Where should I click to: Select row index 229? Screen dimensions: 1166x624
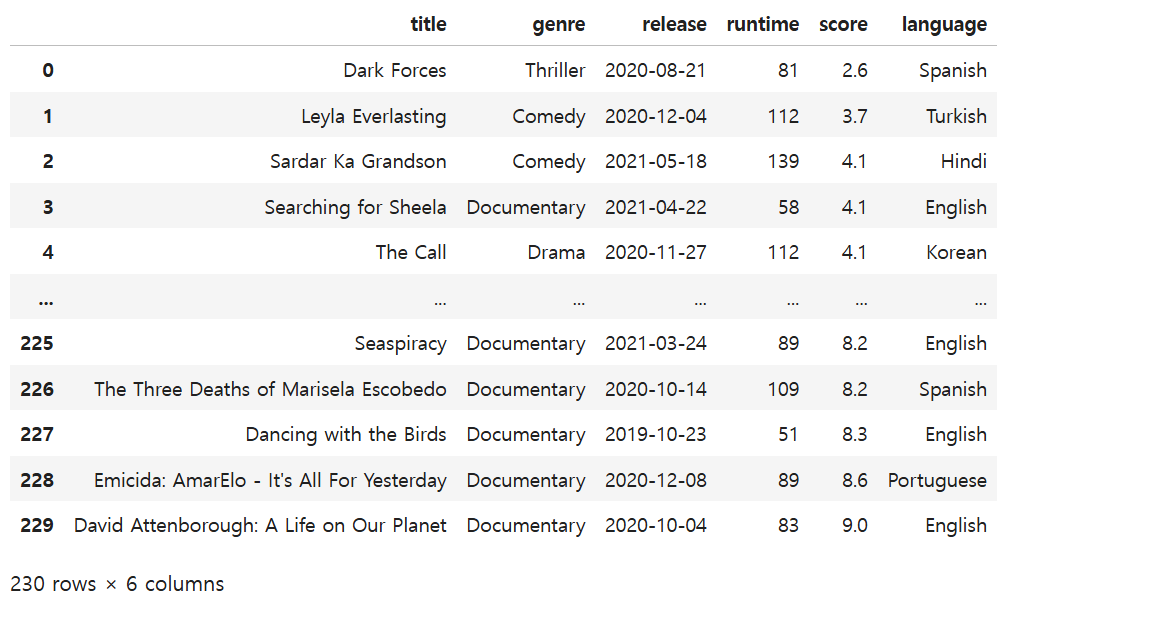click(x=37, y=526)
